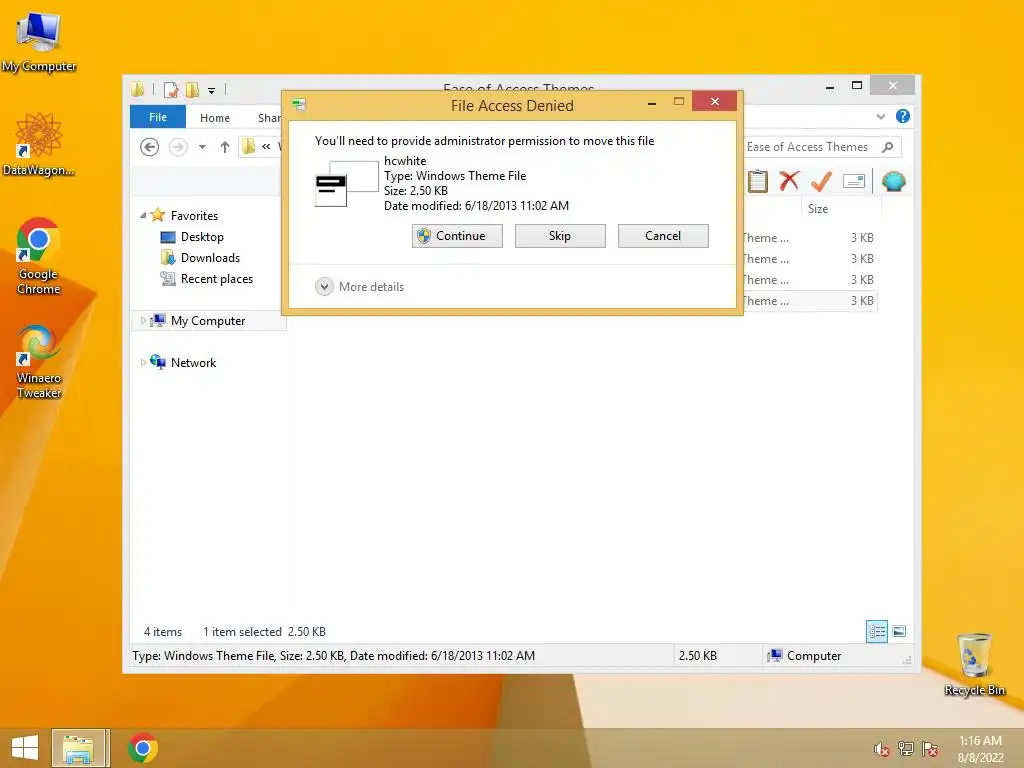This screenshot has width=1024, height=768.
Task: Click the Paste clipboard toolbar icon
Action: (x=758, y=181)
